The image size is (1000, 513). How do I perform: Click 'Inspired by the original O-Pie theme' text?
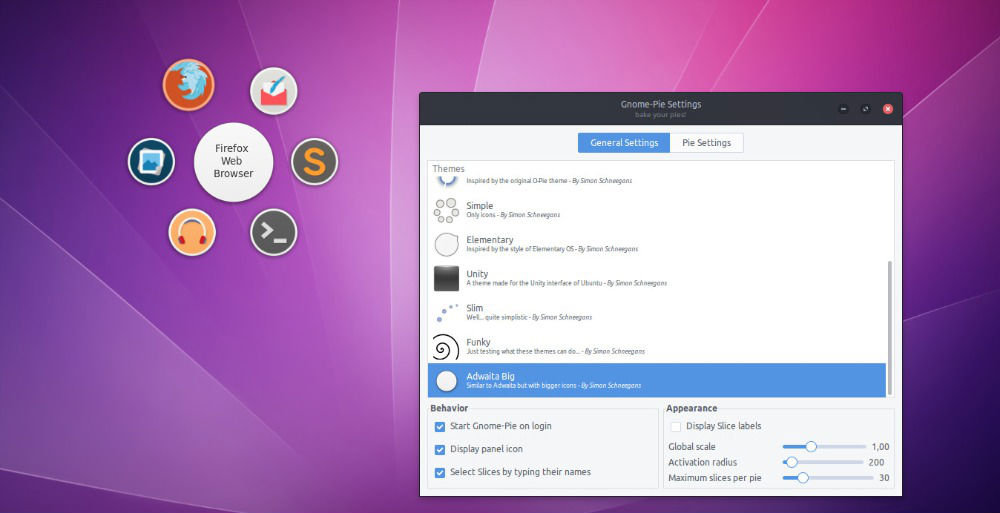517,181
